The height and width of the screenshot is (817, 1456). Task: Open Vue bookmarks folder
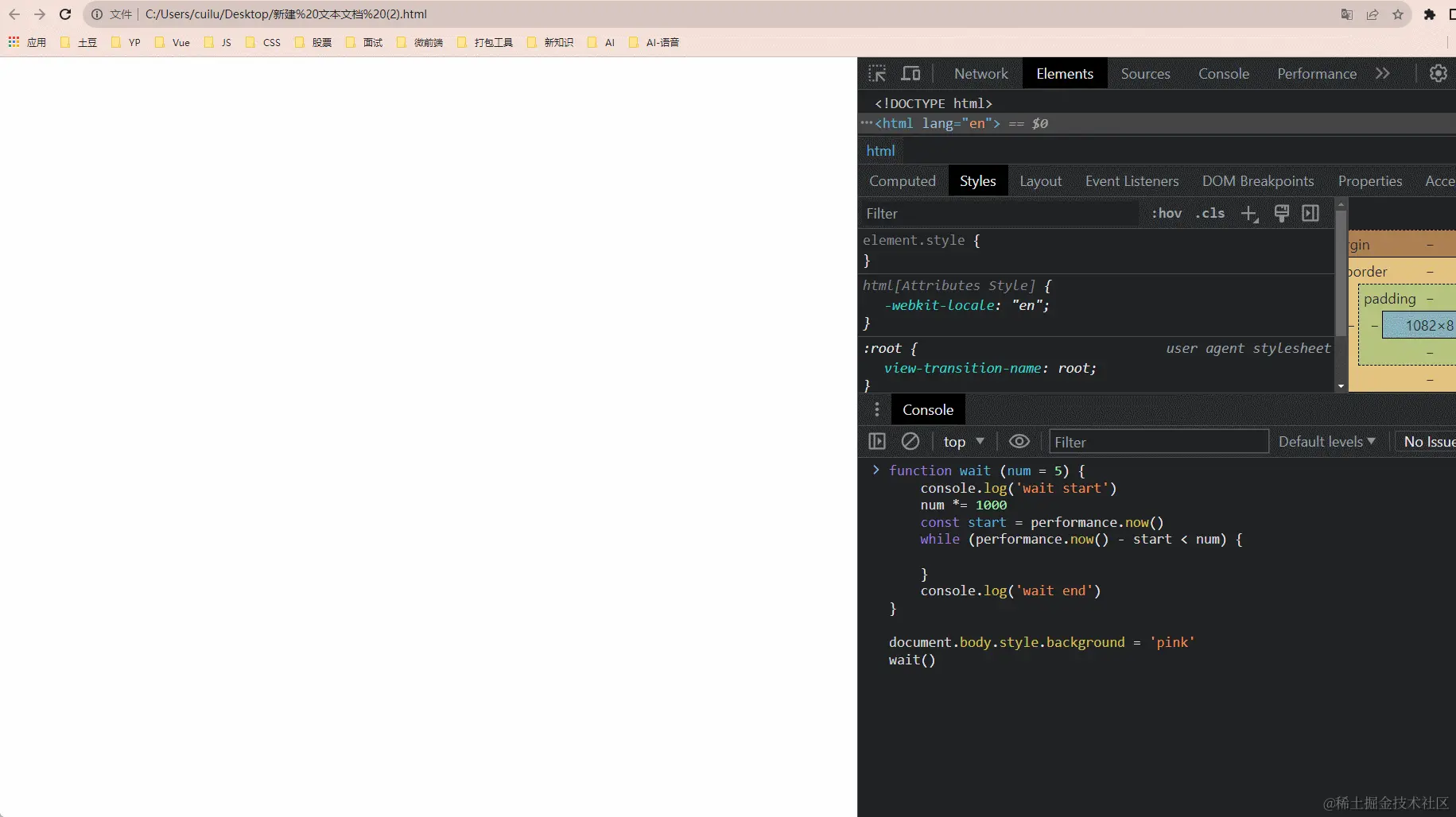(173, 42)
